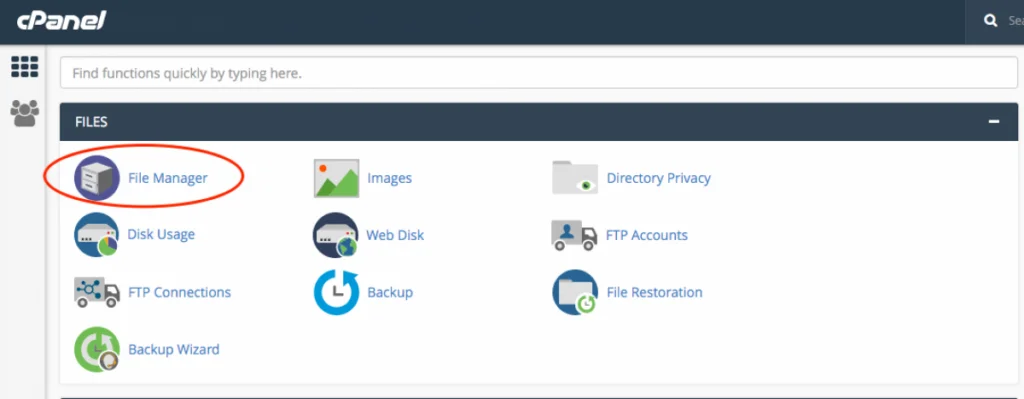Viewport: 1024px width, 399px height.
Task: Click the search magnifier in top bar
Action: pyautogui.click(x=991, y=21)
